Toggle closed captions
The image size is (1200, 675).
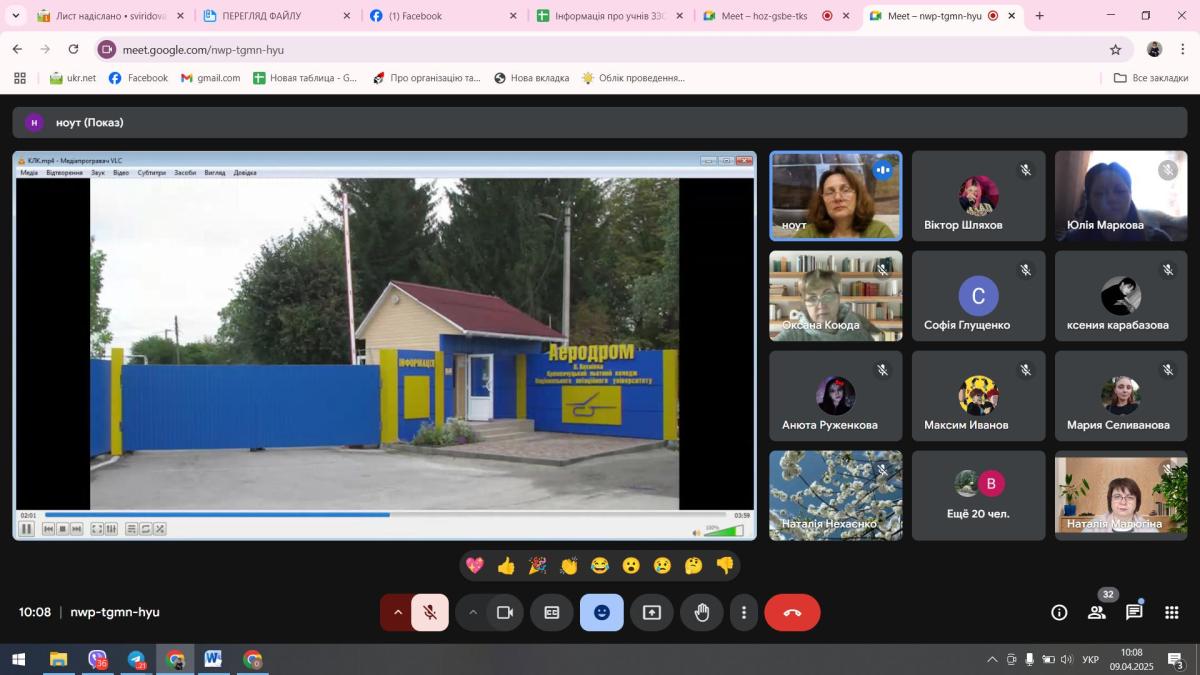(552, 613)
